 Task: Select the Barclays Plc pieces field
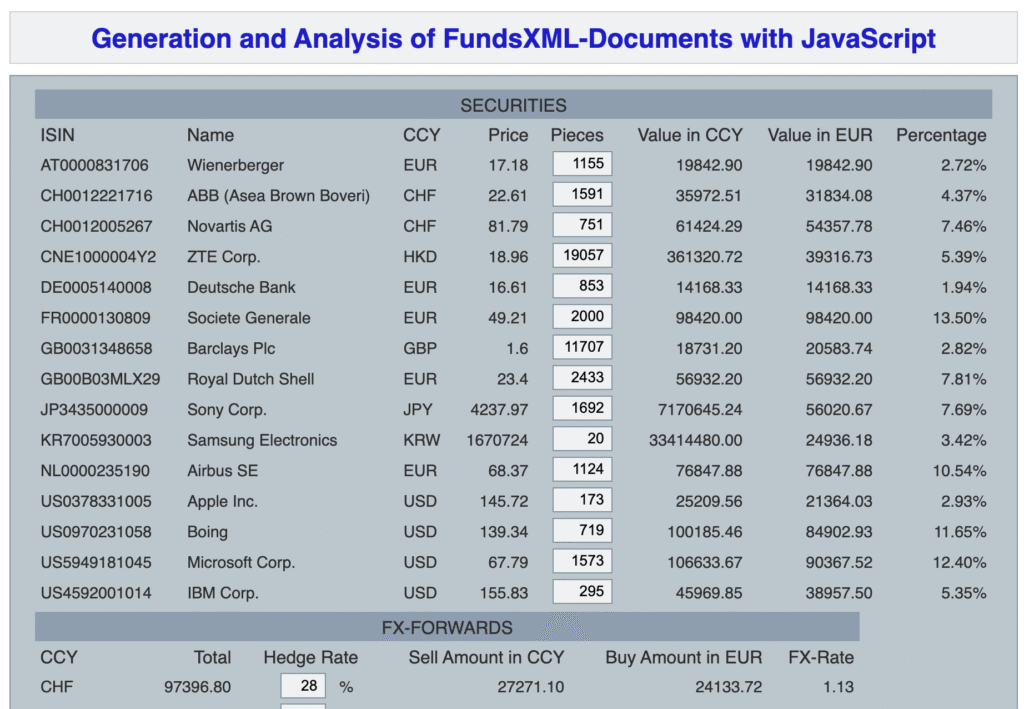pos(582,348)
